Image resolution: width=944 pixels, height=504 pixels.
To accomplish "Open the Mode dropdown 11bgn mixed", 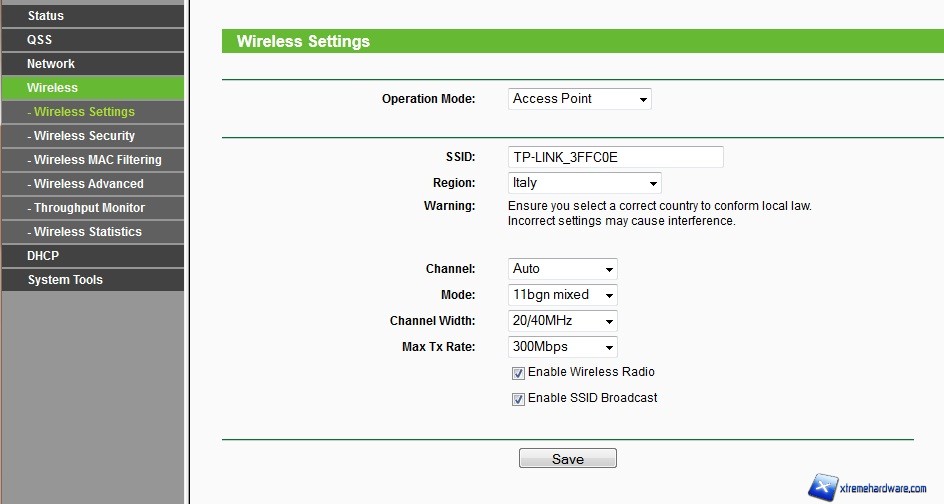I will (x=563, y=295).
